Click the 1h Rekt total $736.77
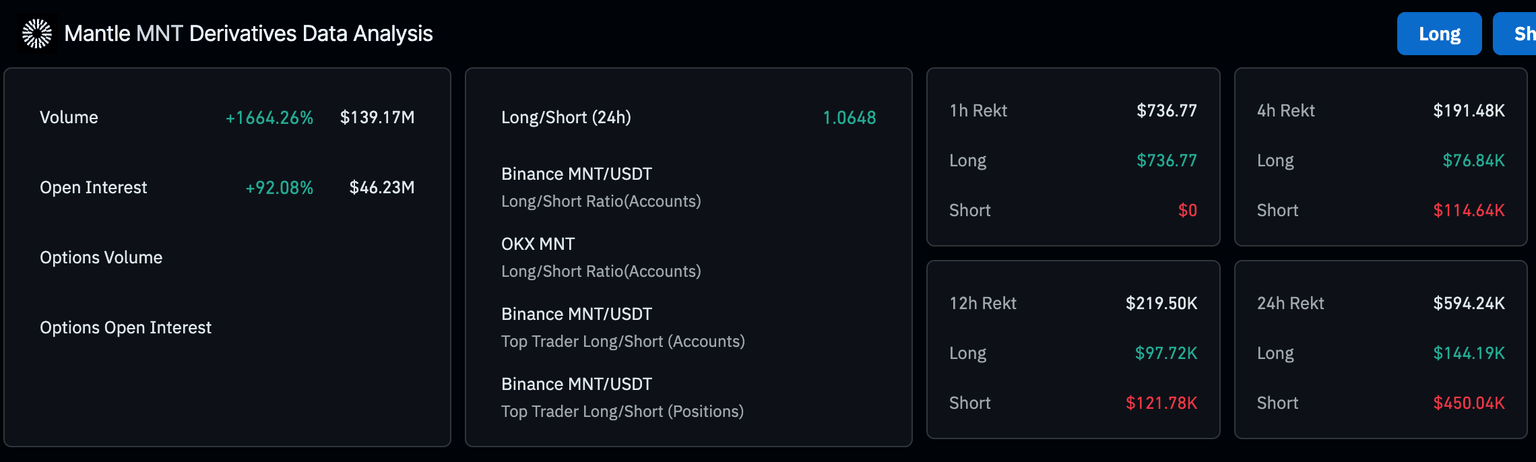This screenshot has width=1536, height=462. (1166, 111)
